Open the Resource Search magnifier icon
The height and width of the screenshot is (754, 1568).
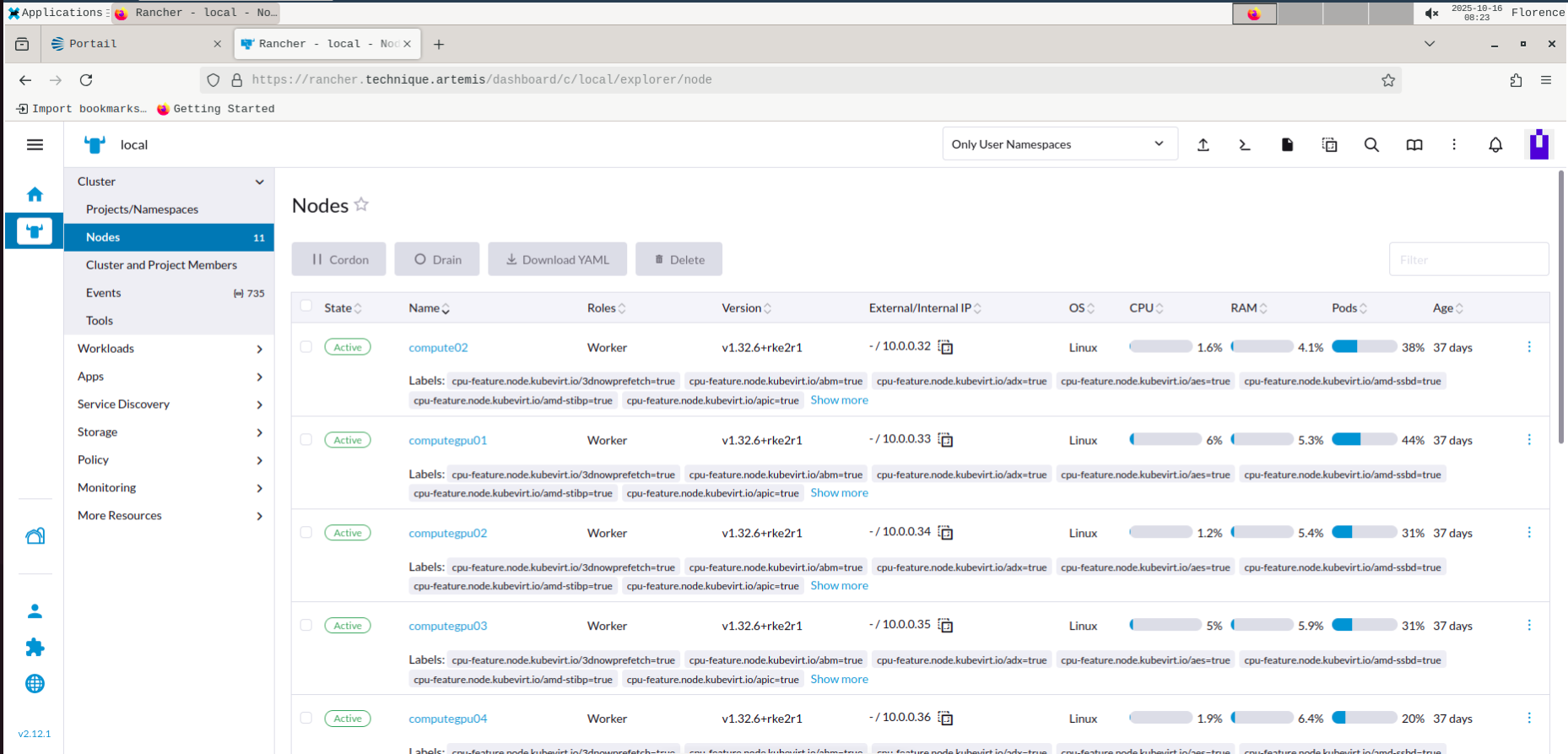[x=1371, y=145]
